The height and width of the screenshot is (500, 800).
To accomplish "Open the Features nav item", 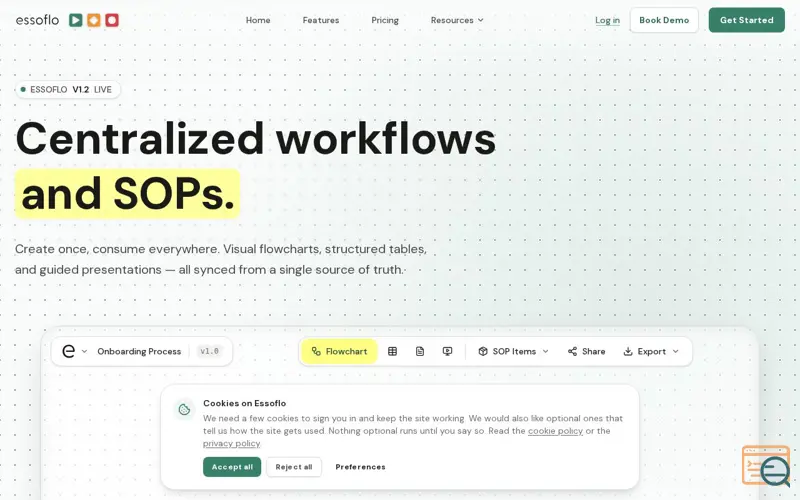I will (321, 20).
